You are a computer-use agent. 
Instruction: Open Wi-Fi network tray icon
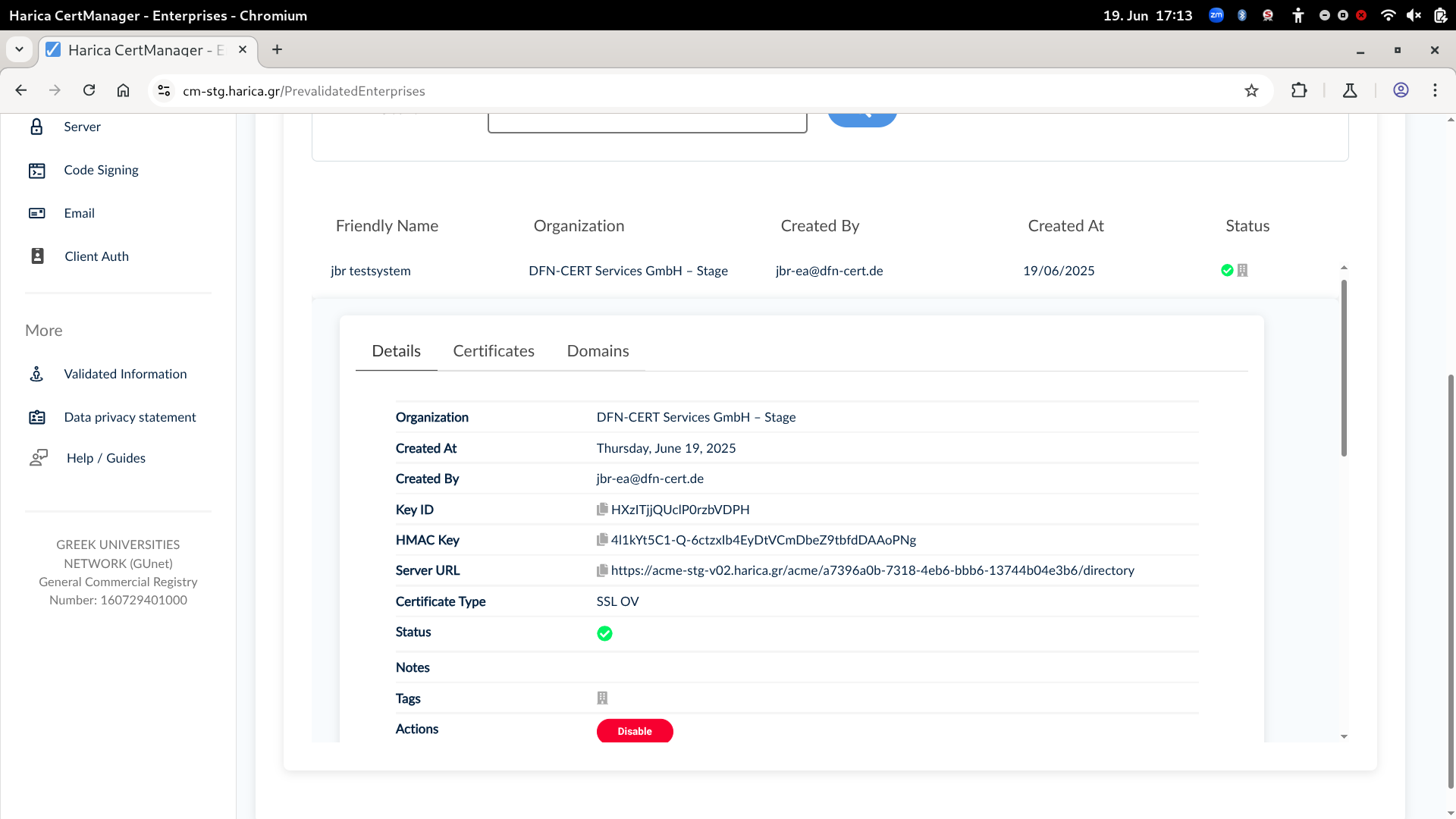[1388, 15]
